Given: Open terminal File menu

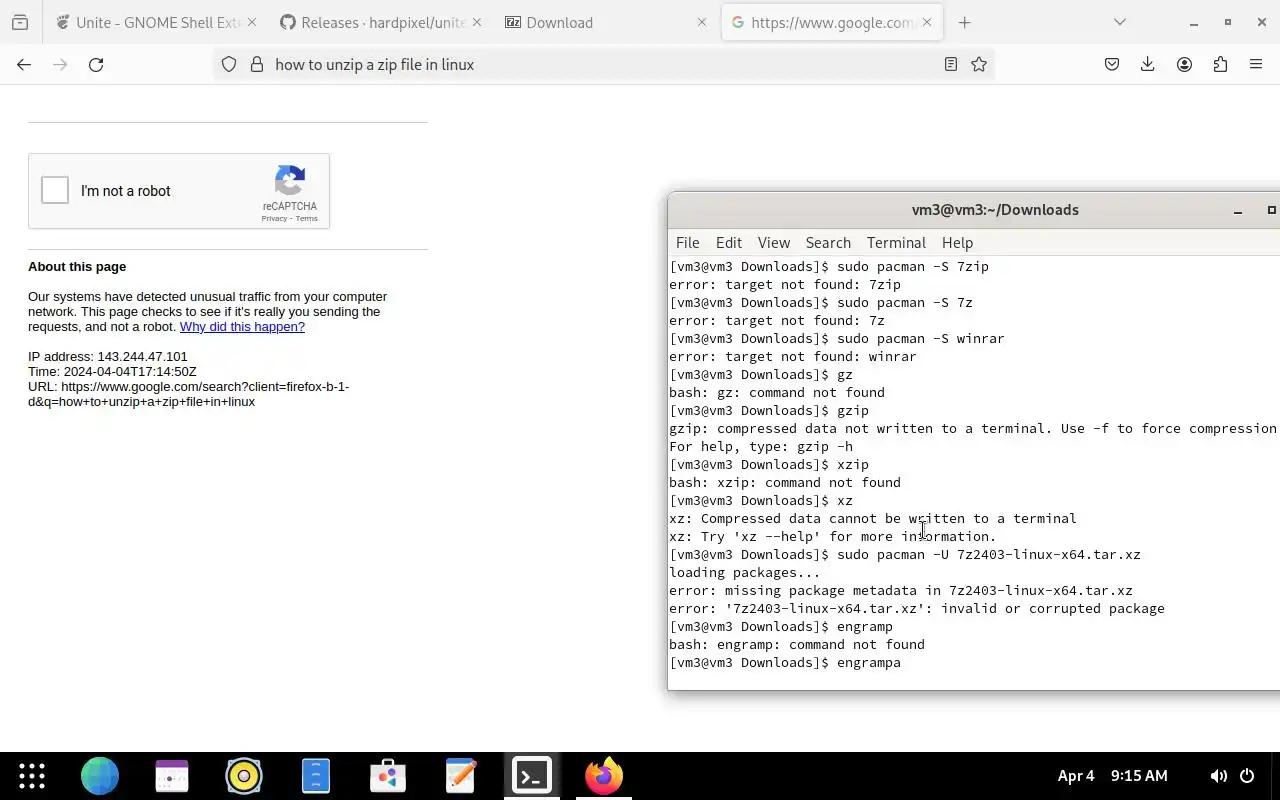Looking at the screenshot, I should click(688, 243).
